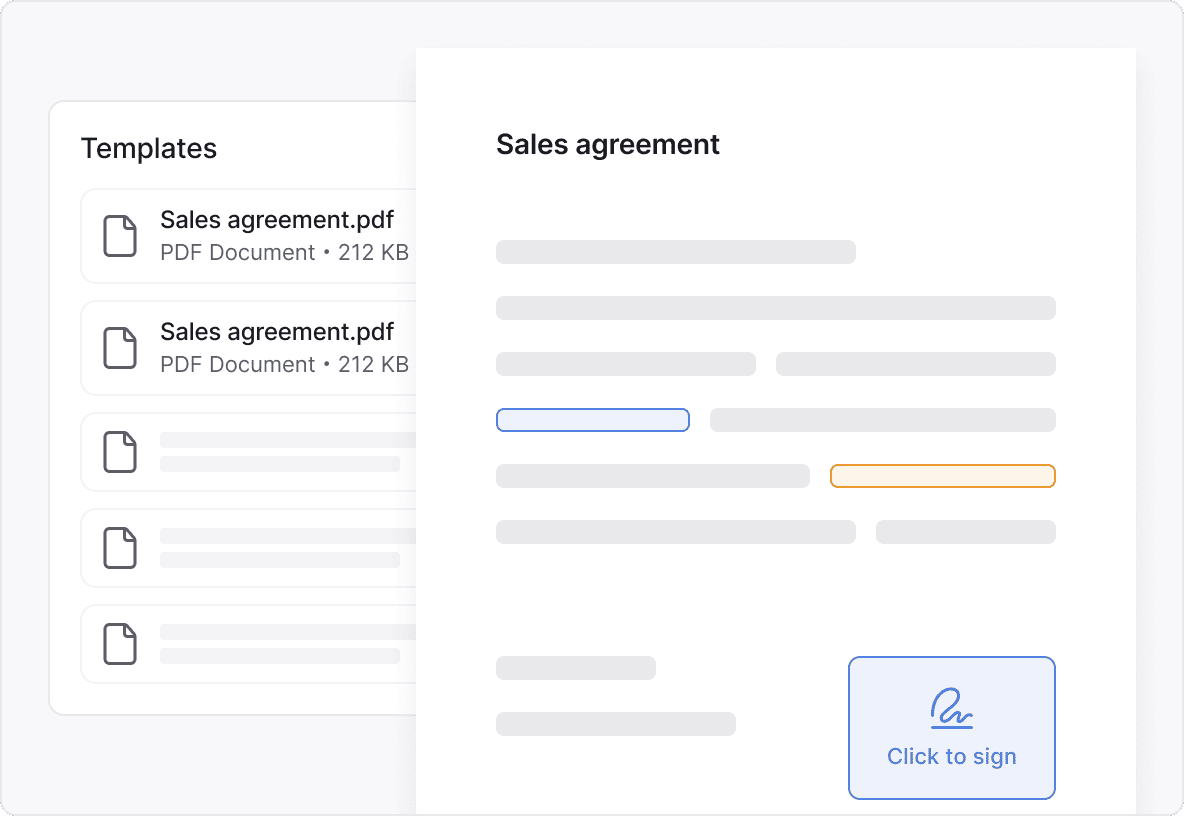Screen dimensions: 1184x816
Task: Select the blue-outlined field in the document
Action: point(592,420)
